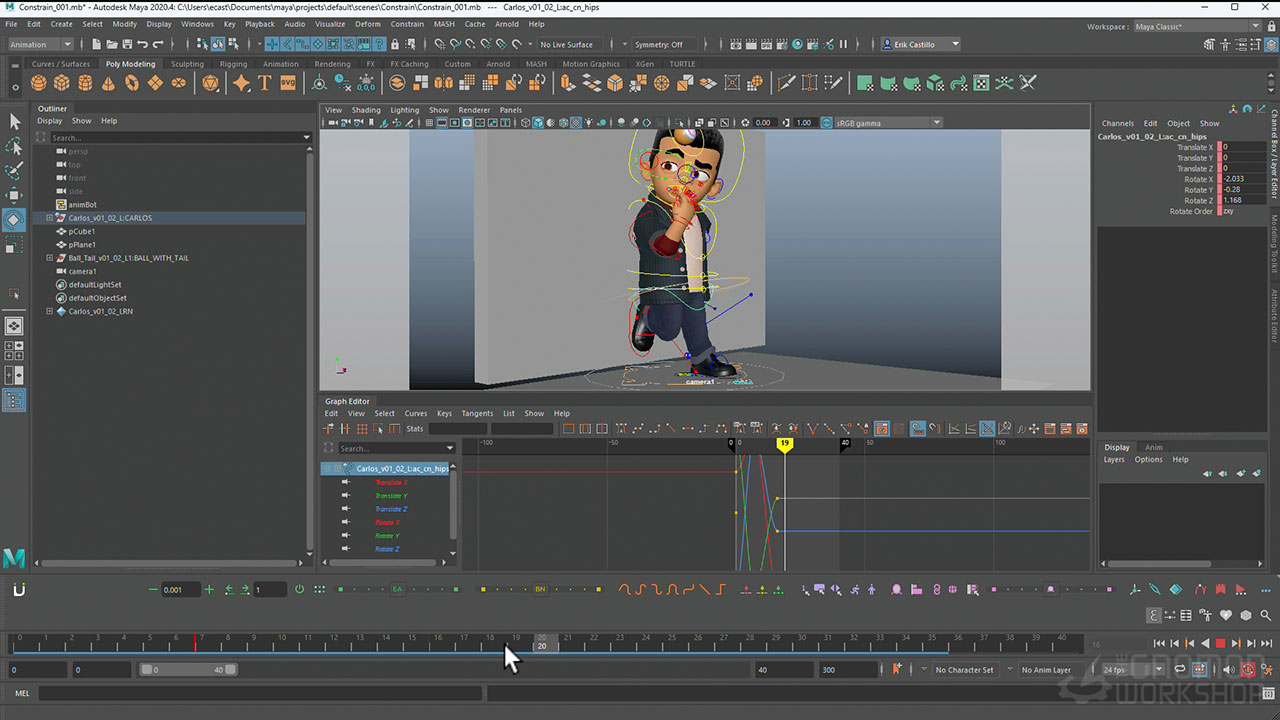Open the Polygon Cone shelf tool

tap(109, 84)
